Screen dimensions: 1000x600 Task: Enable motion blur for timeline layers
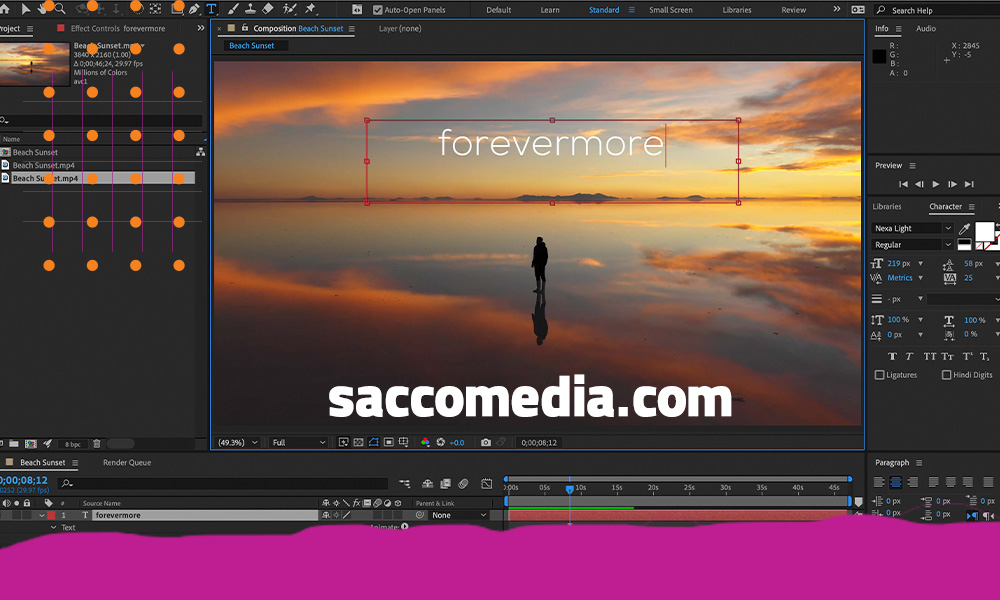point(464,484)
